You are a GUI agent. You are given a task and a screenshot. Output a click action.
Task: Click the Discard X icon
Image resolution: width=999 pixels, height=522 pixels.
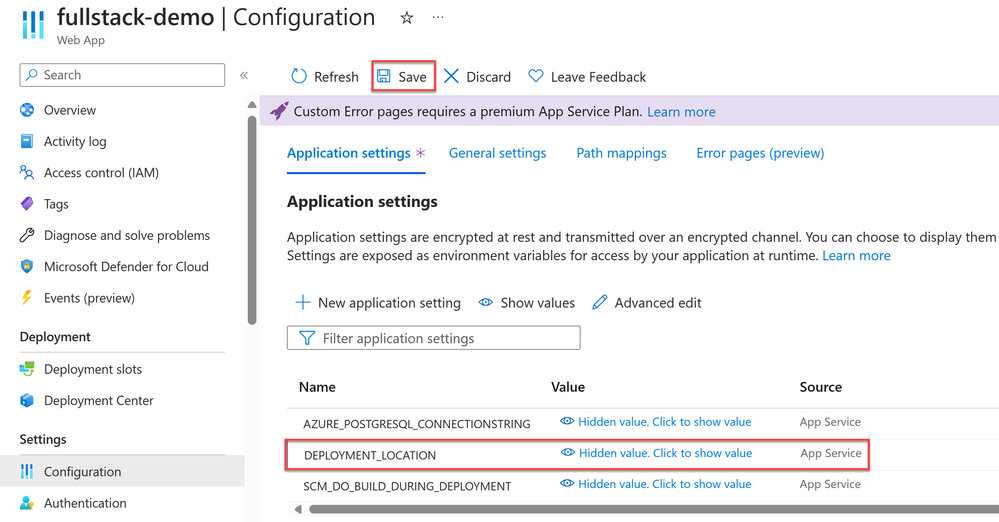[451, 76]
